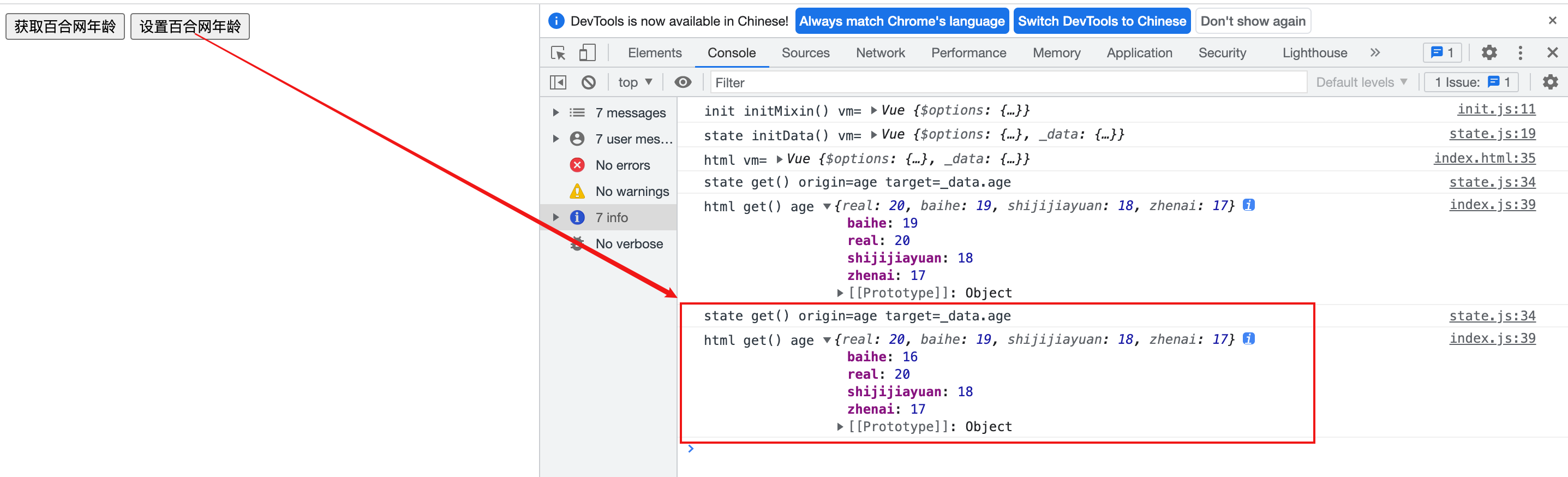Viewport: 1568px width, 477px height.
Task: Open the init.js:11 source link
Action: point(1495,110)
